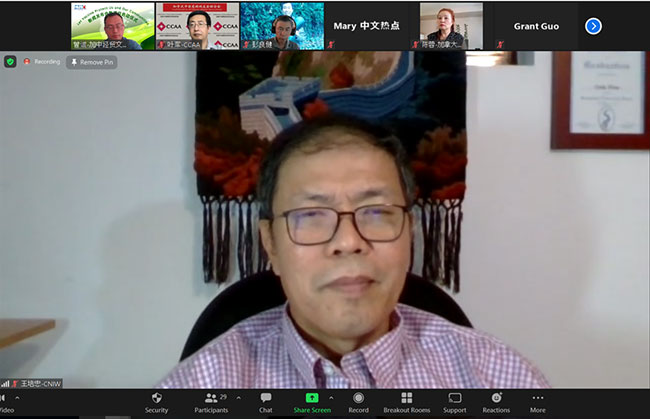Show next participants with blue arrow
Screen dimensions: 650x419
(593, 26)
